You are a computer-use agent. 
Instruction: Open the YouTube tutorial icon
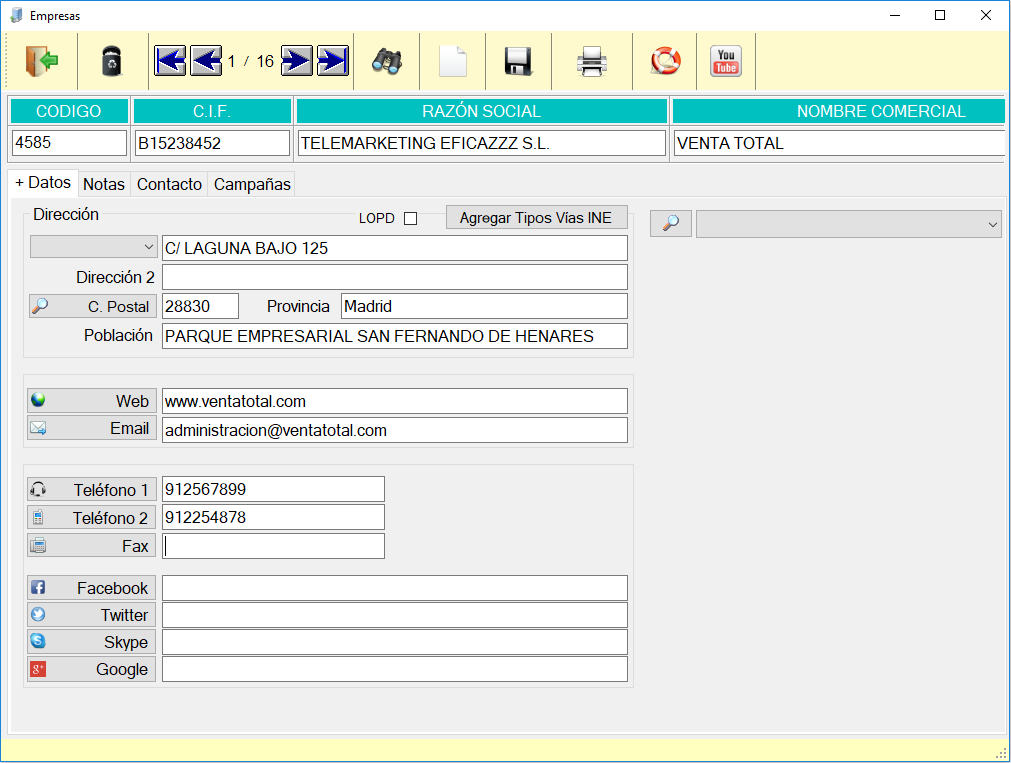pyautogui.click(x=726, y=61)
